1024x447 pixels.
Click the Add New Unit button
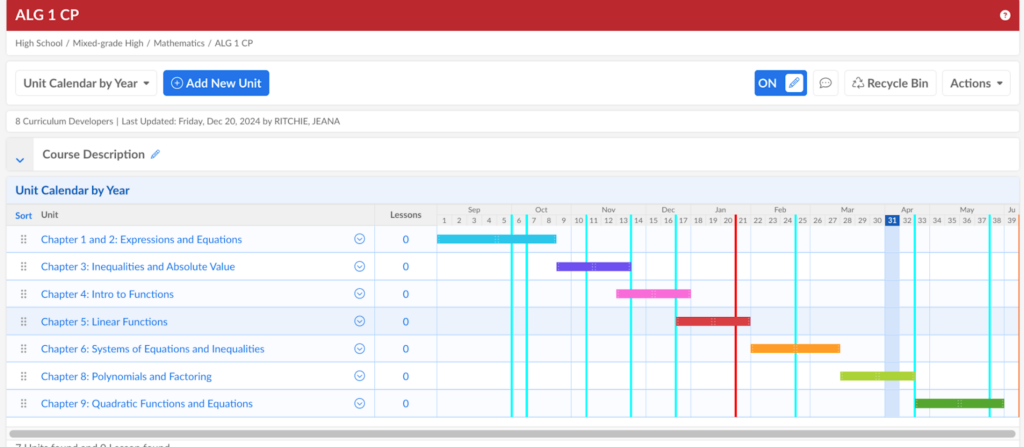216,83
